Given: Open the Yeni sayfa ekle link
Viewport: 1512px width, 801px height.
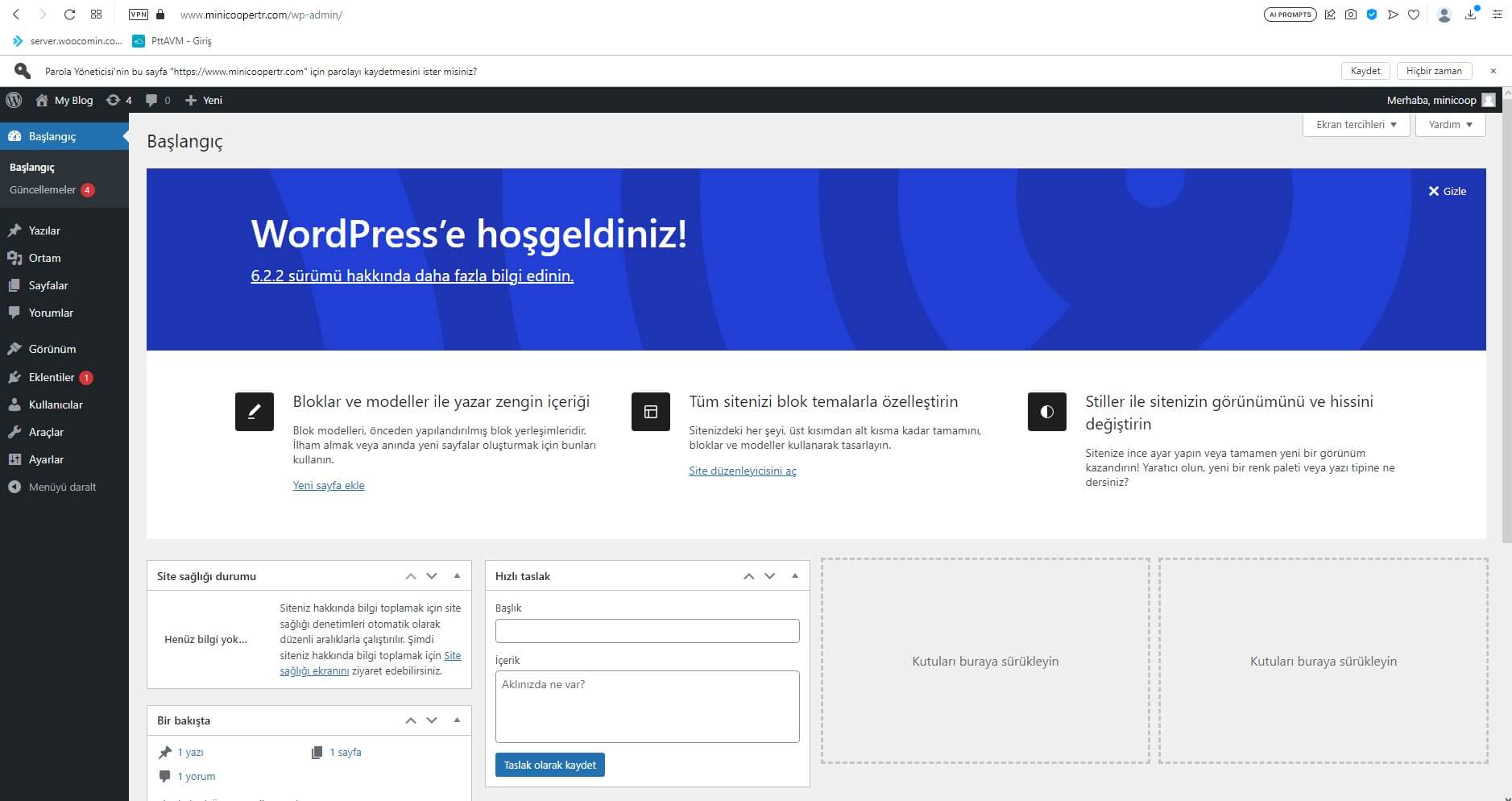Looking at the screenshot, I should [x=329, y=485].
